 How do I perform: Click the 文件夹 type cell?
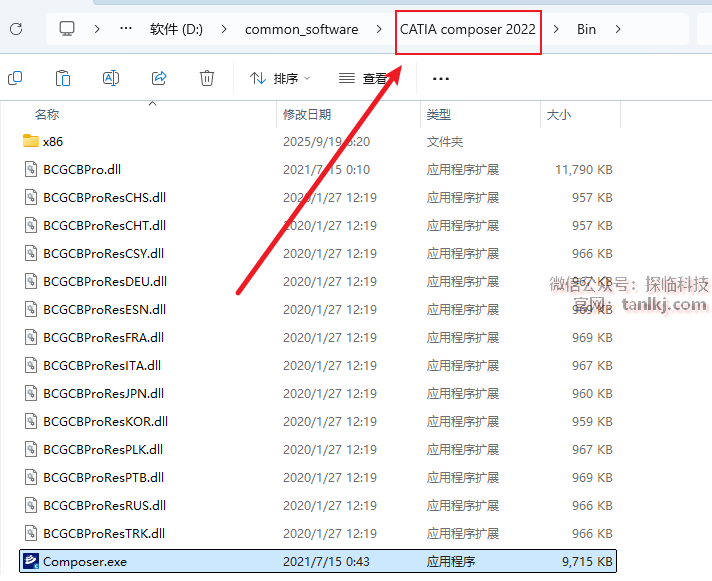(x=445, y=142)
